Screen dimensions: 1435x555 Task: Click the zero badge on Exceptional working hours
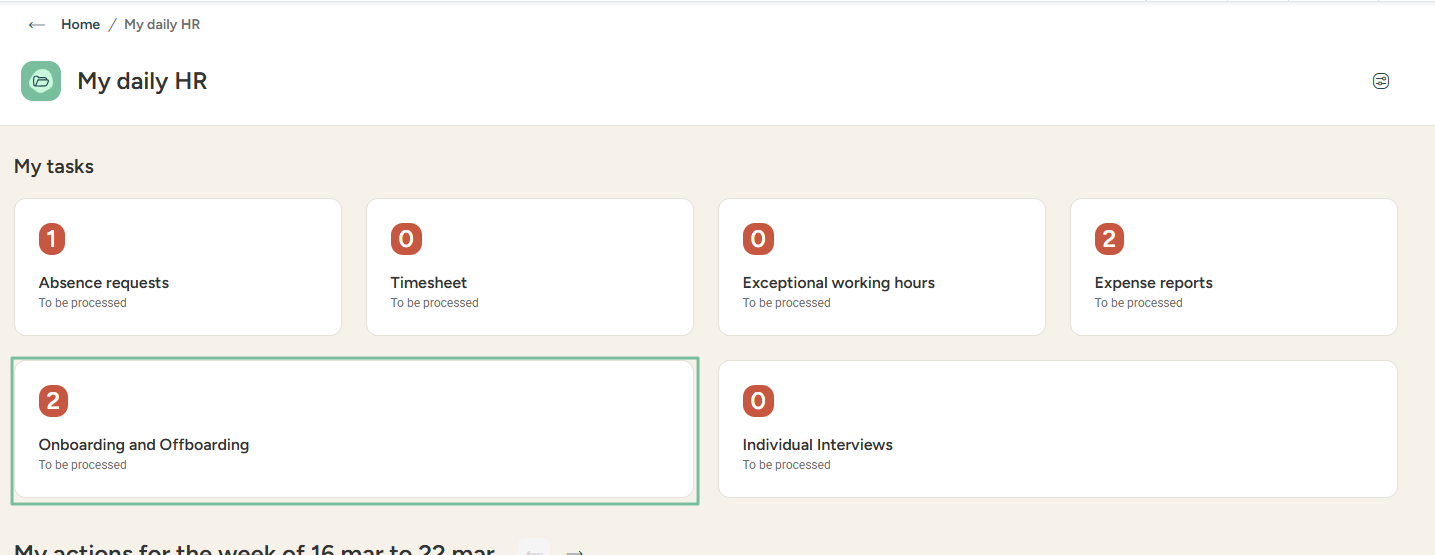point(757,239)
